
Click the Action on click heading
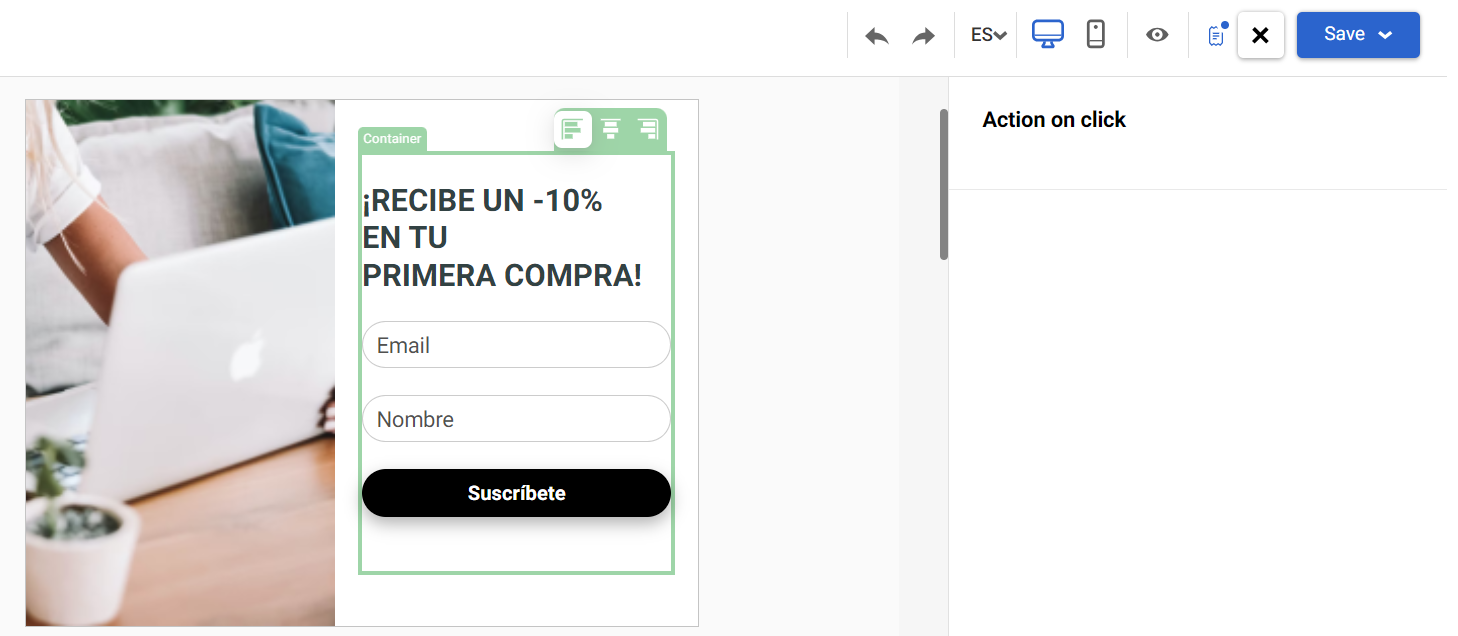(x=1054, y=120)
